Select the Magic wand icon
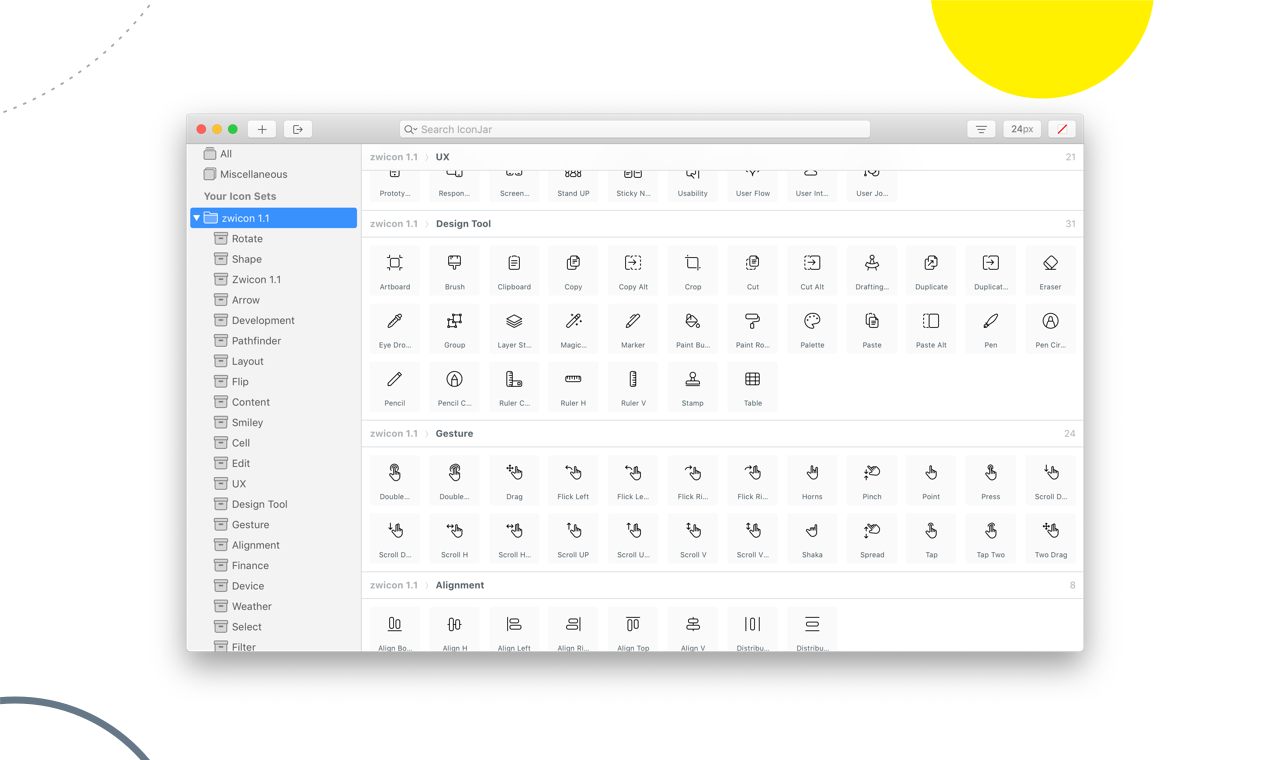Viewport: 1270px width, 760px height. (573, 328)
